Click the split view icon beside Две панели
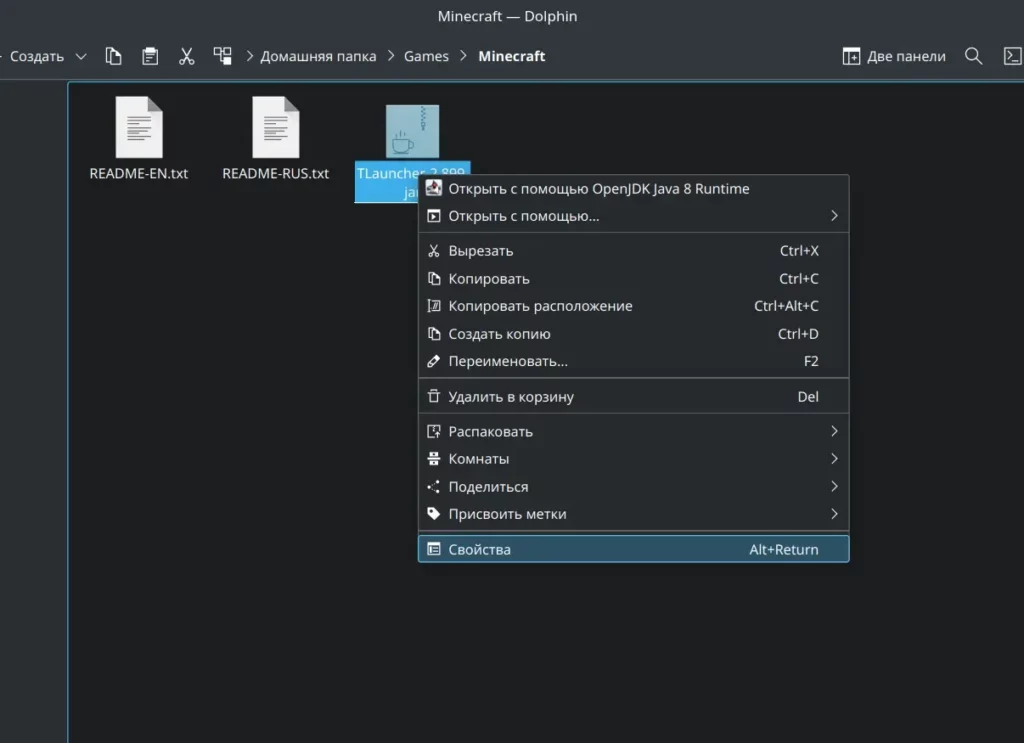1024x743 pixels. pos(851,56)
